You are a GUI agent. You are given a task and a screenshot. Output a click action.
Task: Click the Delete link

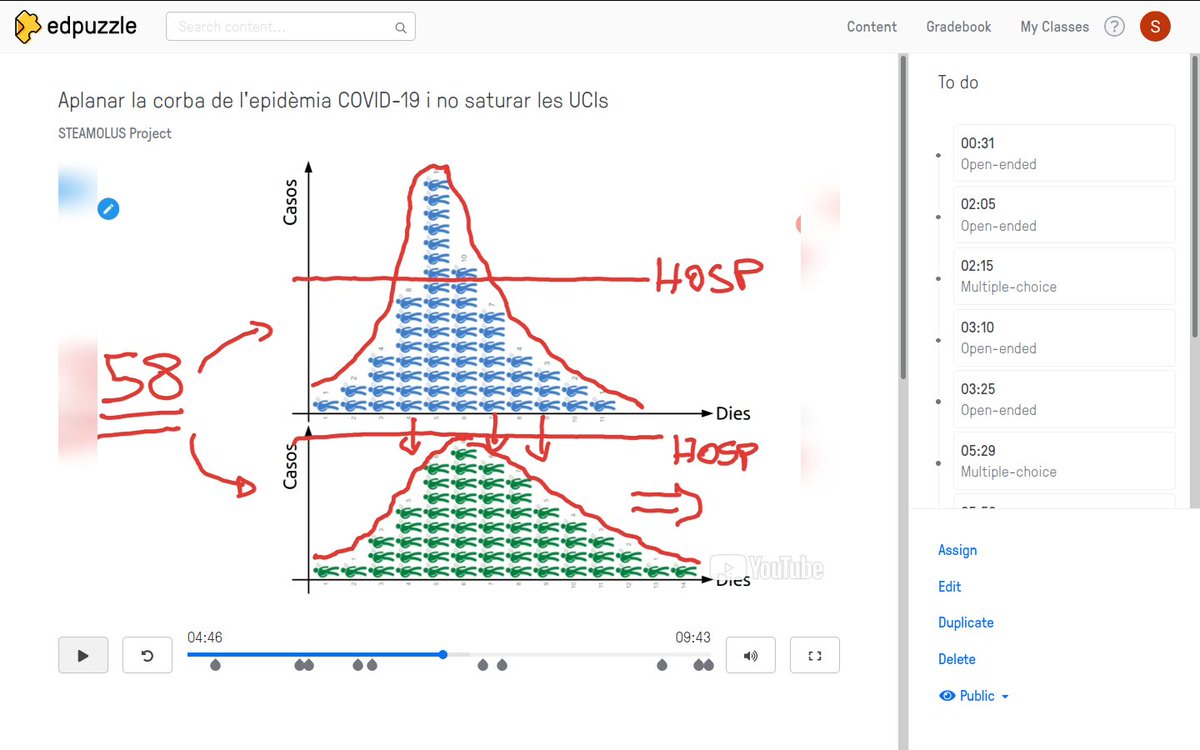(x=956, y=659)
